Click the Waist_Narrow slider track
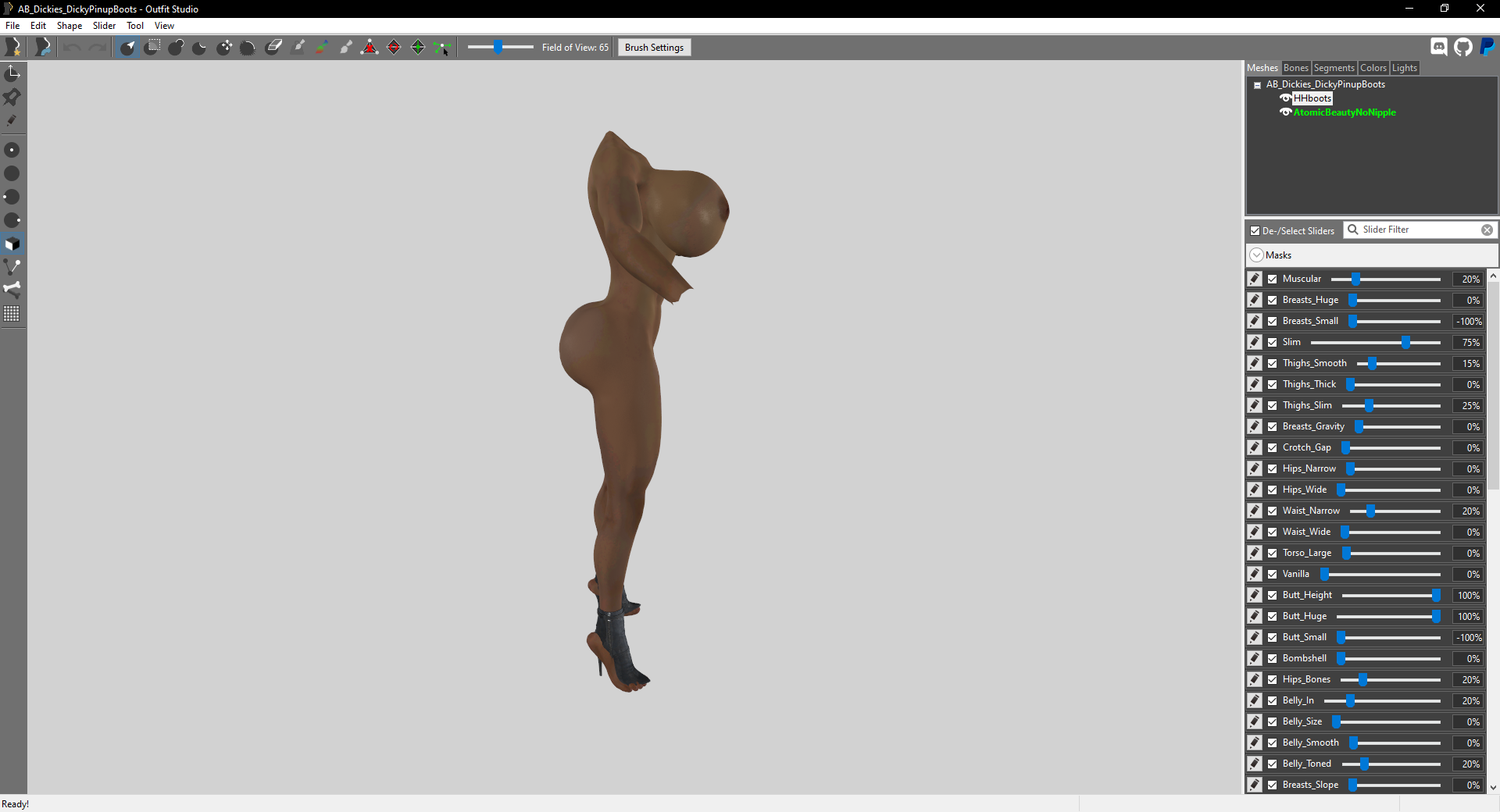 click(x=1395, y=511)
